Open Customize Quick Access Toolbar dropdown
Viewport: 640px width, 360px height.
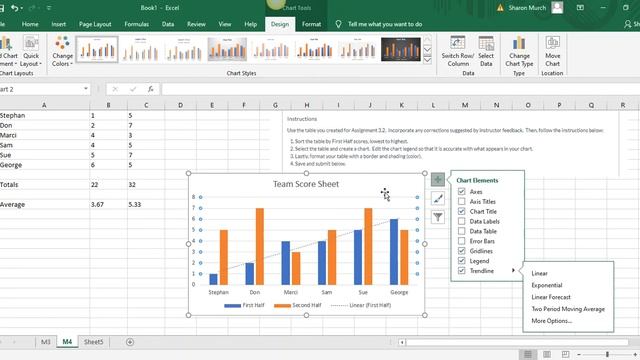[x=49, y=8]
